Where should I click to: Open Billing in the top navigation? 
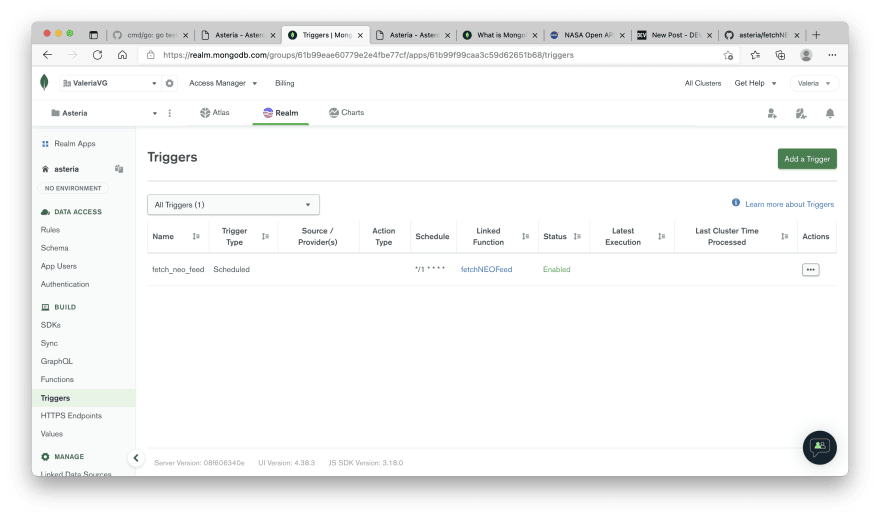(285, 83)
